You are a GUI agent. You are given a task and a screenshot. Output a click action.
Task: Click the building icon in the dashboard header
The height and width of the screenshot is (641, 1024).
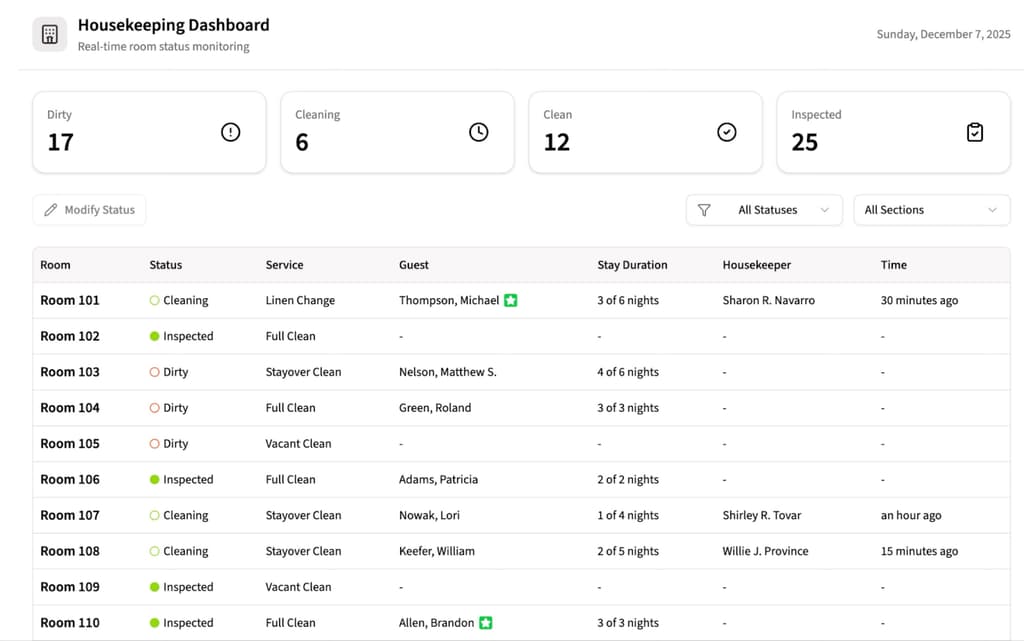click(x=49, y=34)
